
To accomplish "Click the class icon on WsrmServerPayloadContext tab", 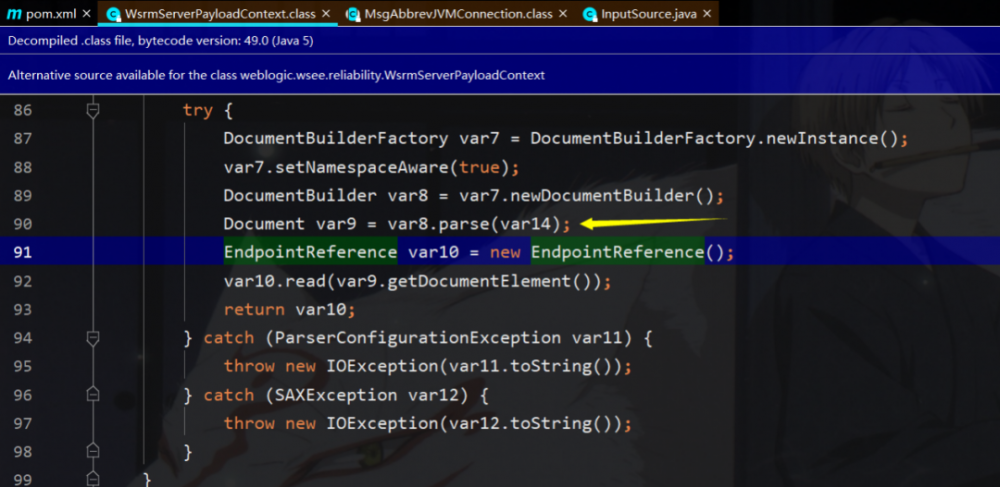I will click(113, 13).
